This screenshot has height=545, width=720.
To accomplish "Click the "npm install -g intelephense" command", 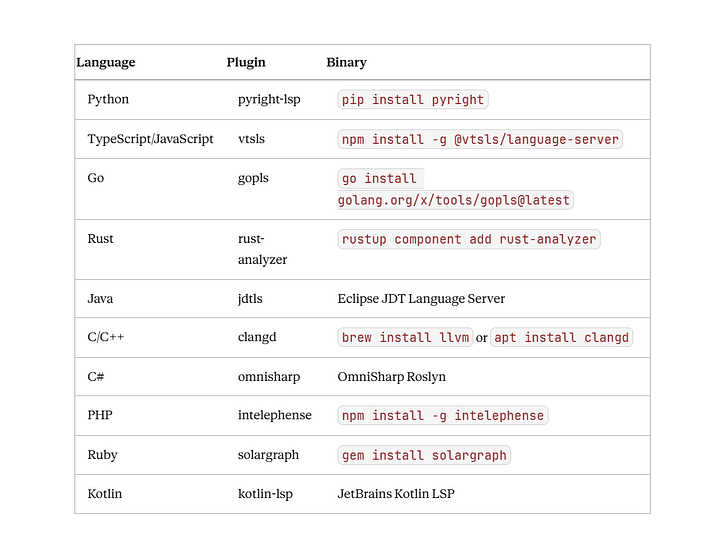I will (443, 416).
